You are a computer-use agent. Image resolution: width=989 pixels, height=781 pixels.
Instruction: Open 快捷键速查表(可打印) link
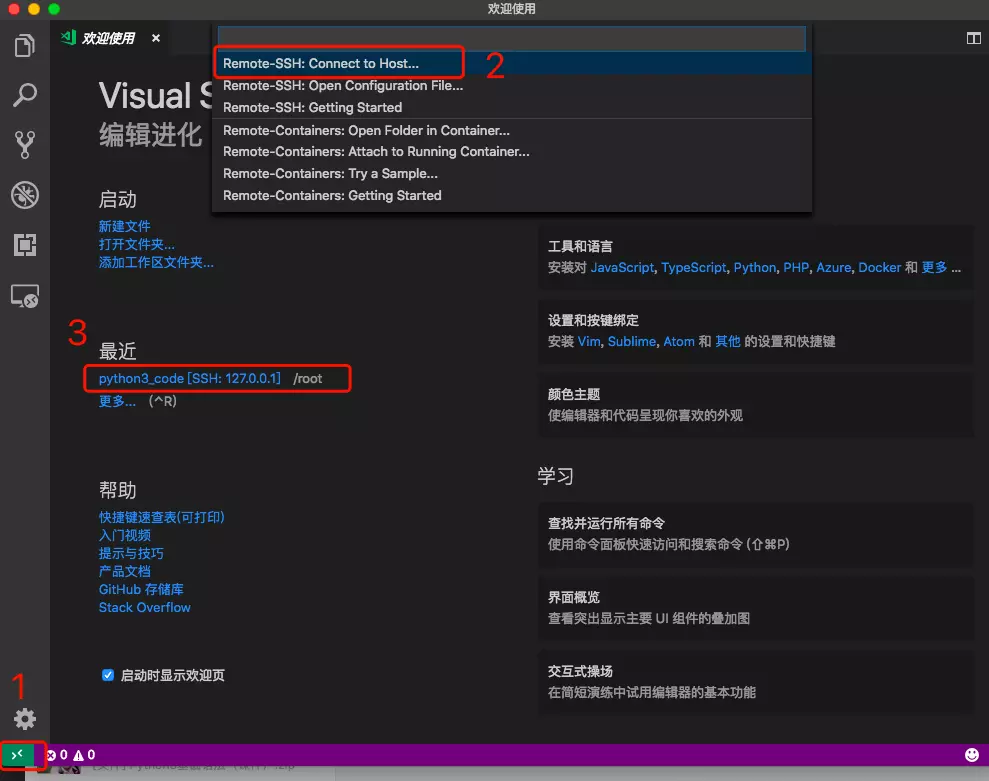click(x=161, y=517)
